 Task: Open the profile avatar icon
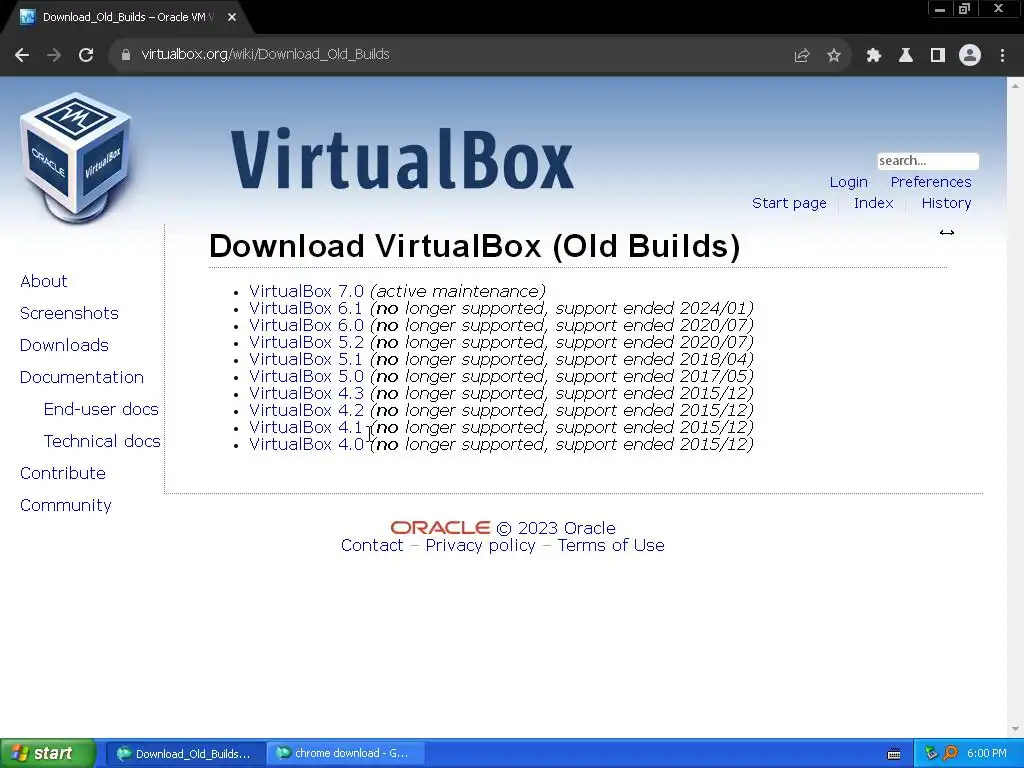click(970, 55)
